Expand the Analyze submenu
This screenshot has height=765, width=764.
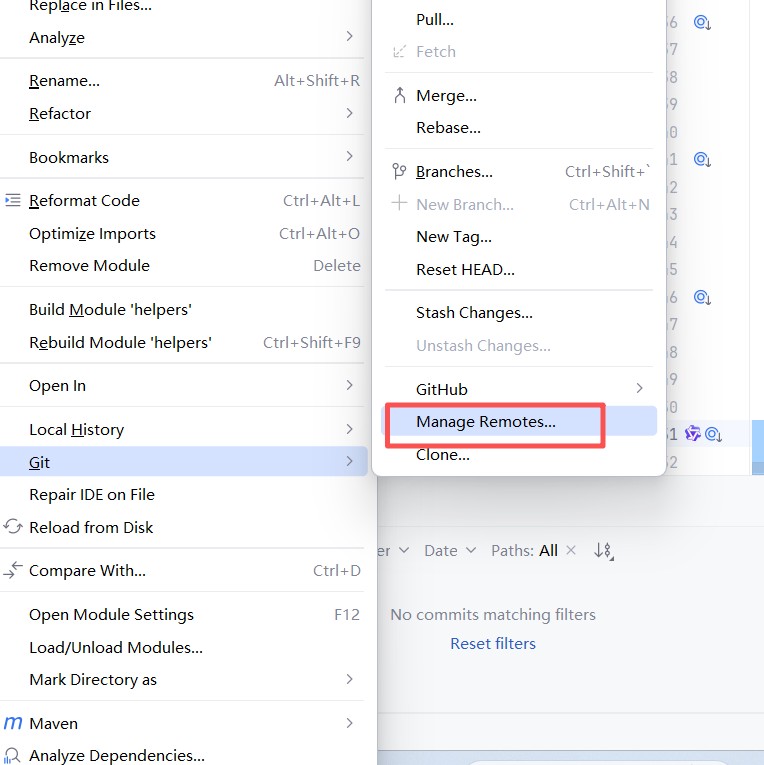click(x=349, y=36)
